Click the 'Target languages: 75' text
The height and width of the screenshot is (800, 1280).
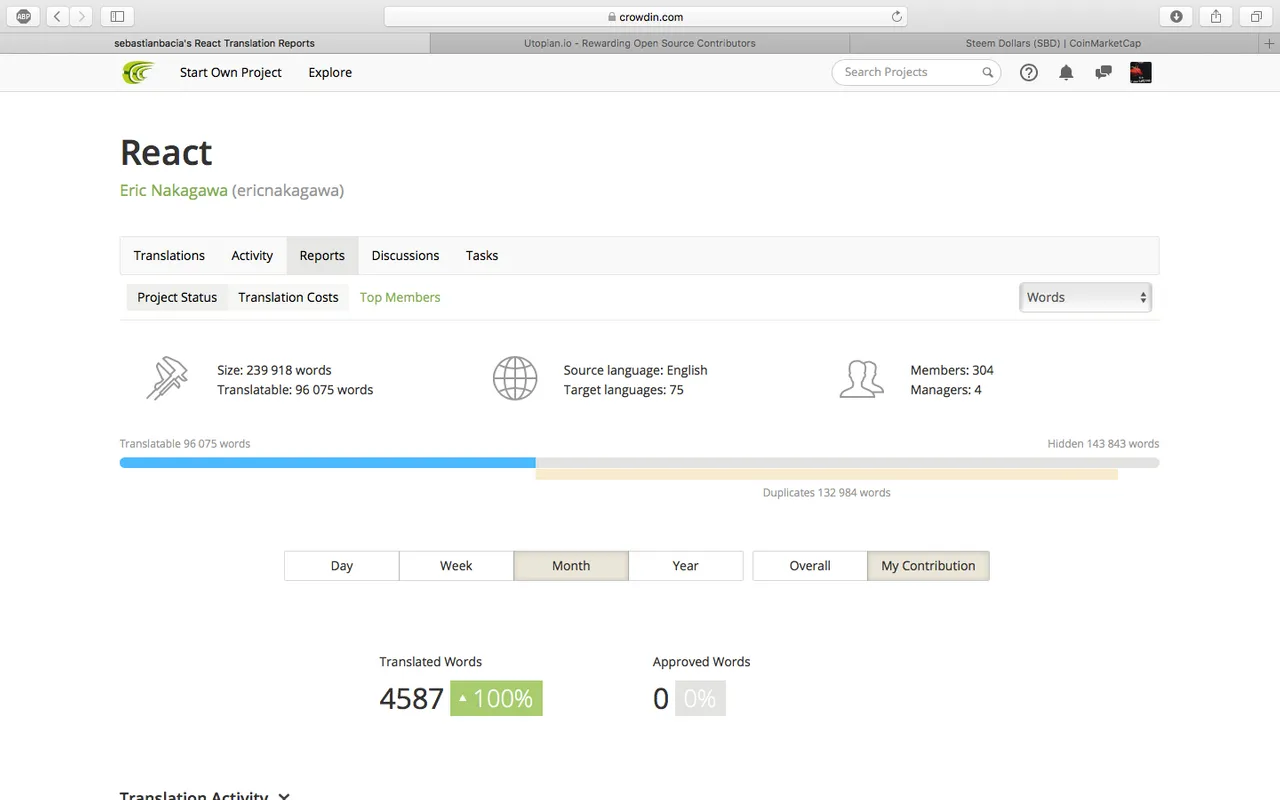click(624, 390)
